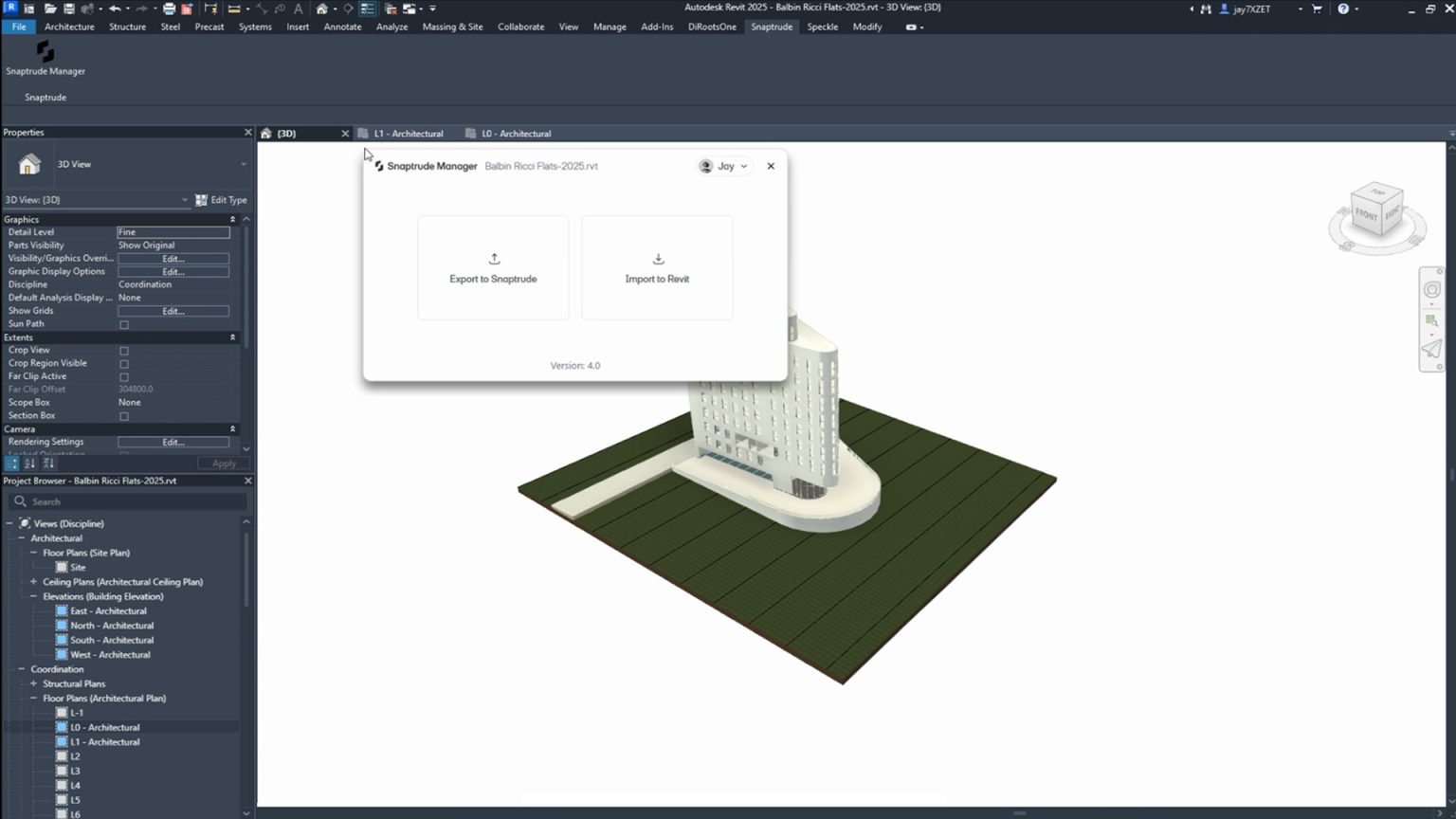Click the Project Browser search field
Viewport: 1456px width, 819px height.
point(133,501)
